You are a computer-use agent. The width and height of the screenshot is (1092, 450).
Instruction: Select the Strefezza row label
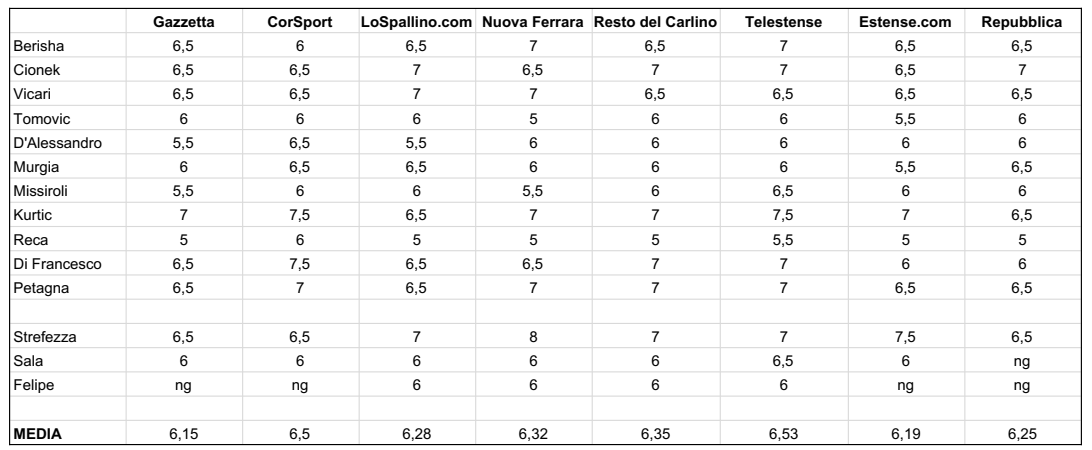point(45,337)
